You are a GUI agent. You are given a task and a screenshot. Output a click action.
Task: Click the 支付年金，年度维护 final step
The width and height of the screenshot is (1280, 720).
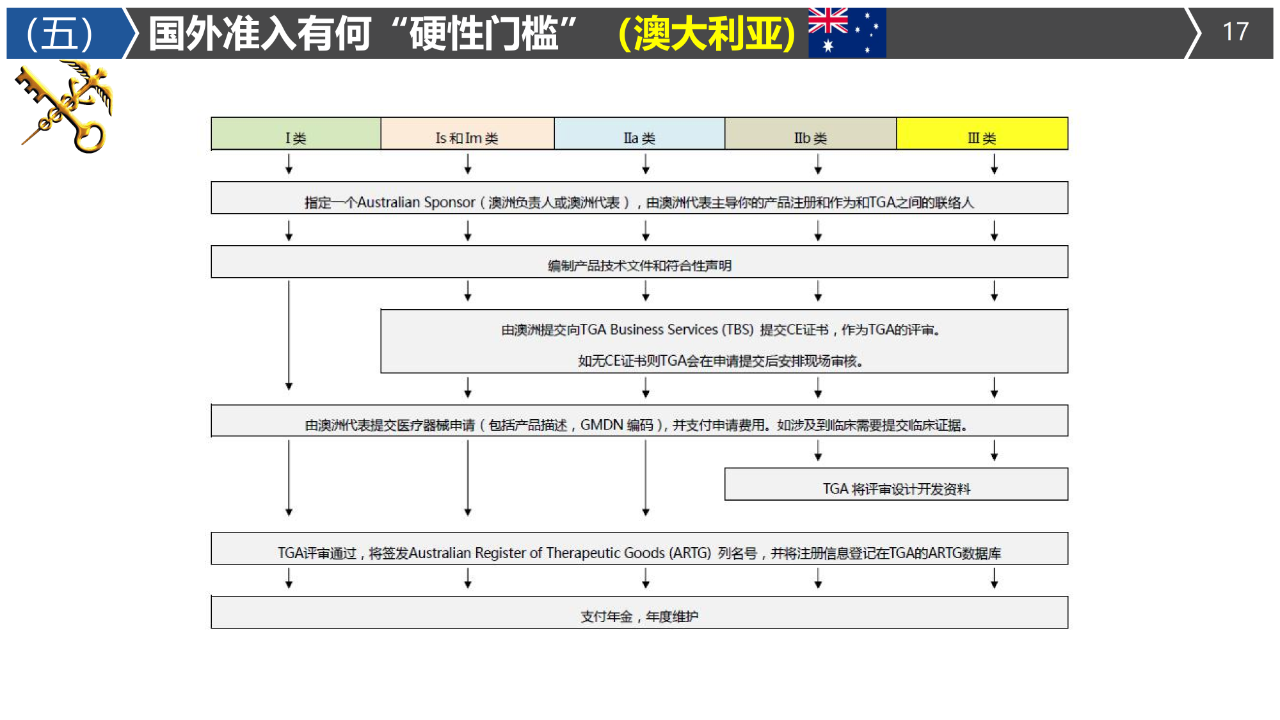coord(639,613)
